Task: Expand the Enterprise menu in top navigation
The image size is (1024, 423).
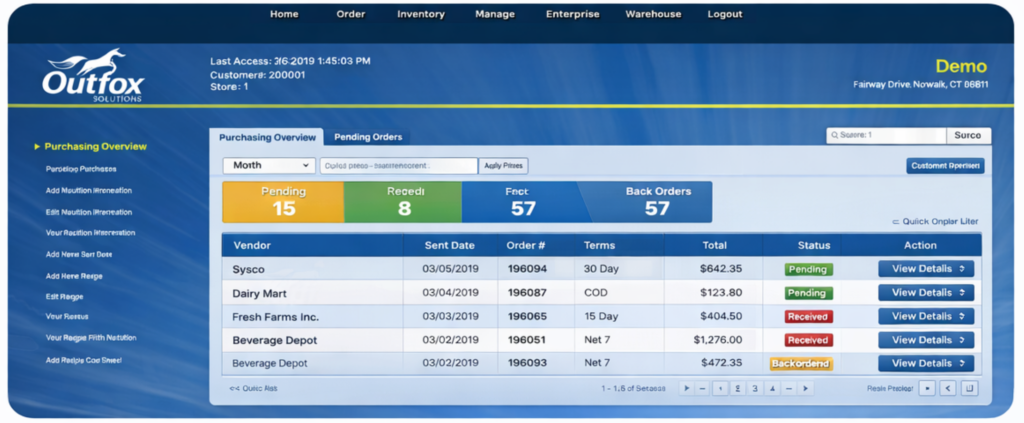Action: 572,14
